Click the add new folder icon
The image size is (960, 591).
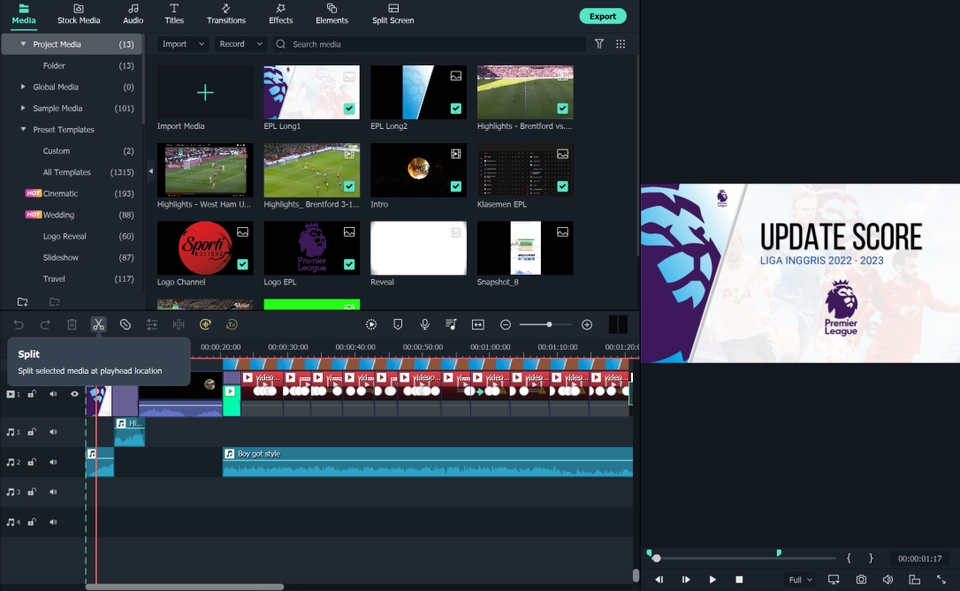tap(23, 301)
